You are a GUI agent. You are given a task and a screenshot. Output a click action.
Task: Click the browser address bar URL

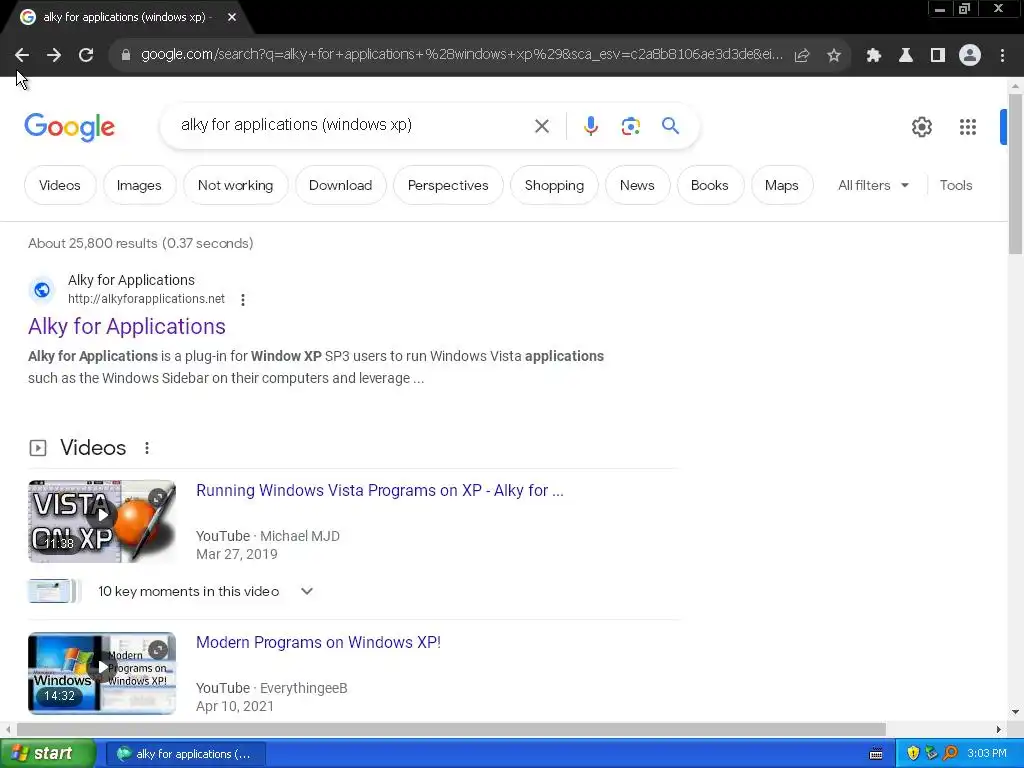pos(462,55)
